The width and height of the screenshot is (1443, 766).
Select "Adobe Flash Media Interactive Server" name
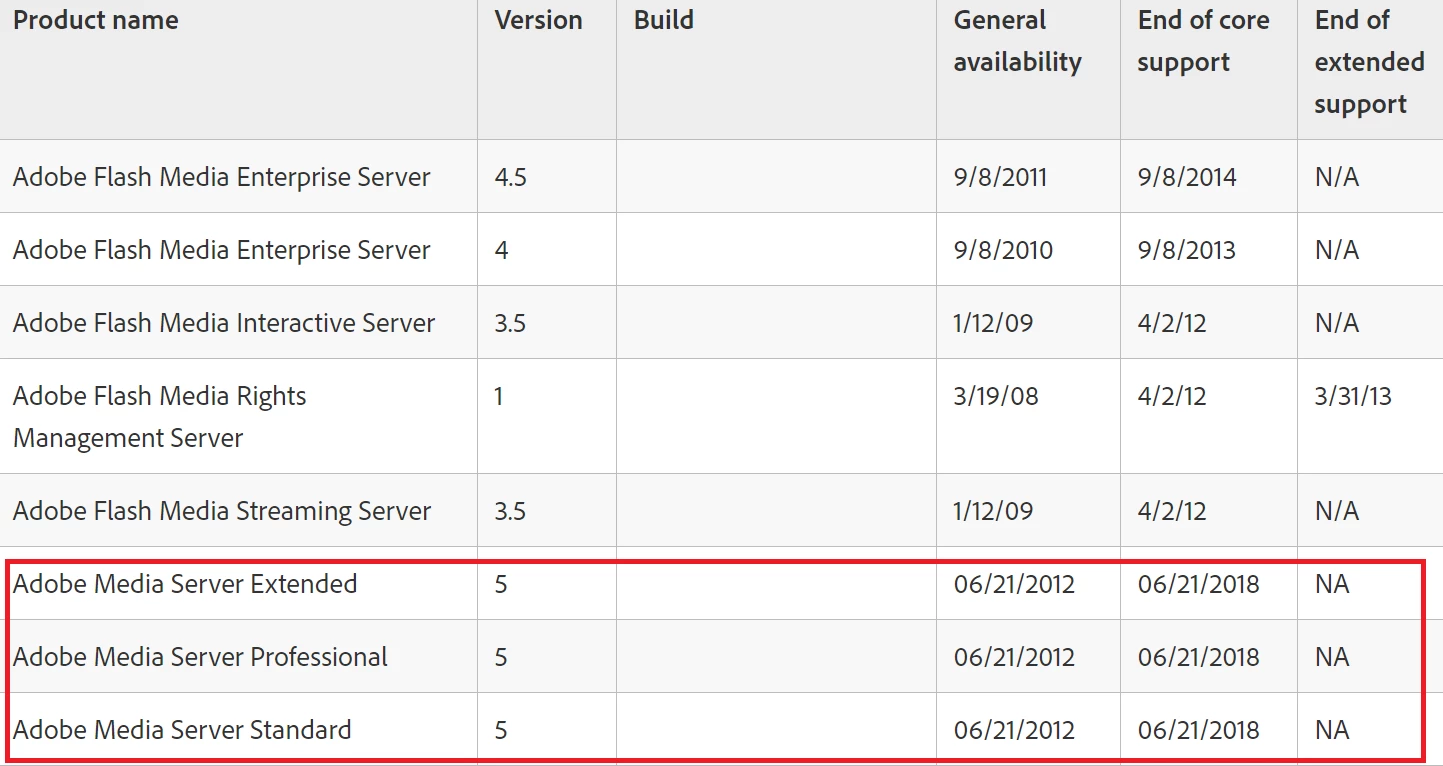224,323
